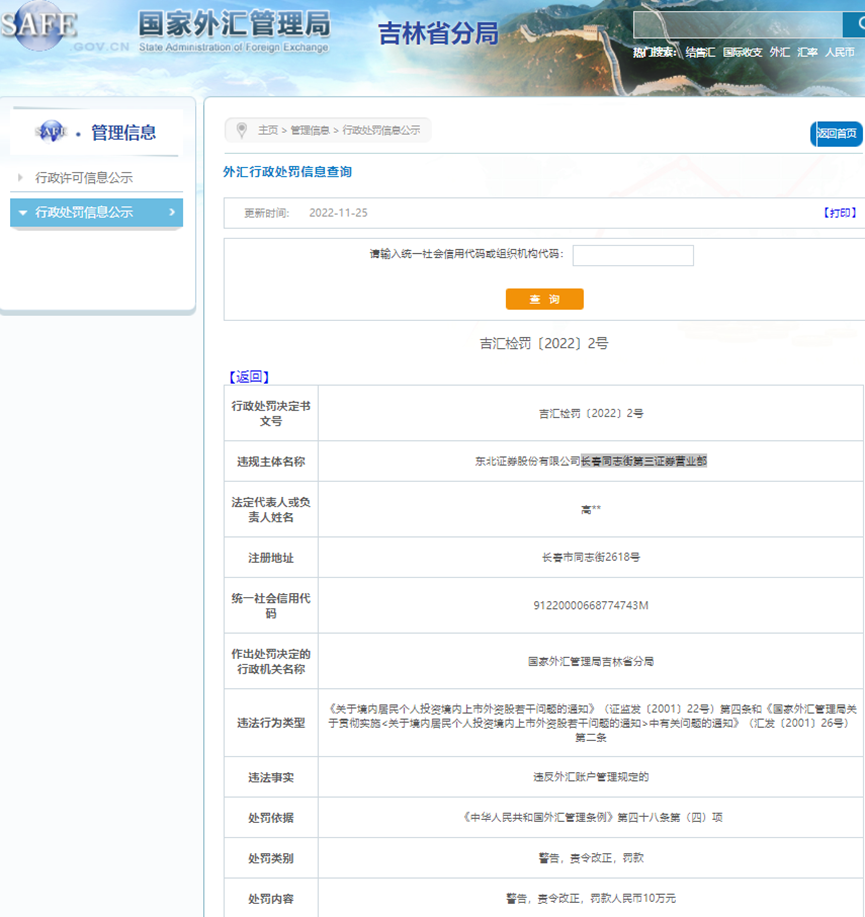Click hot search term 国际收支
The width and height of the screenshot is (865, 917).
[x=743, y=52]
